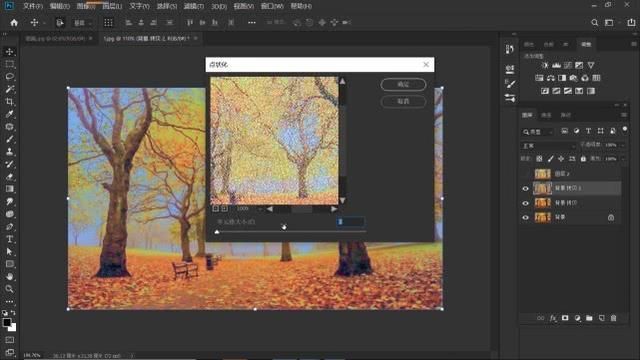Click 取消 in the 点状化 dialog
The height and width of the screenshot is (360, 640).
tap(403, 101)
